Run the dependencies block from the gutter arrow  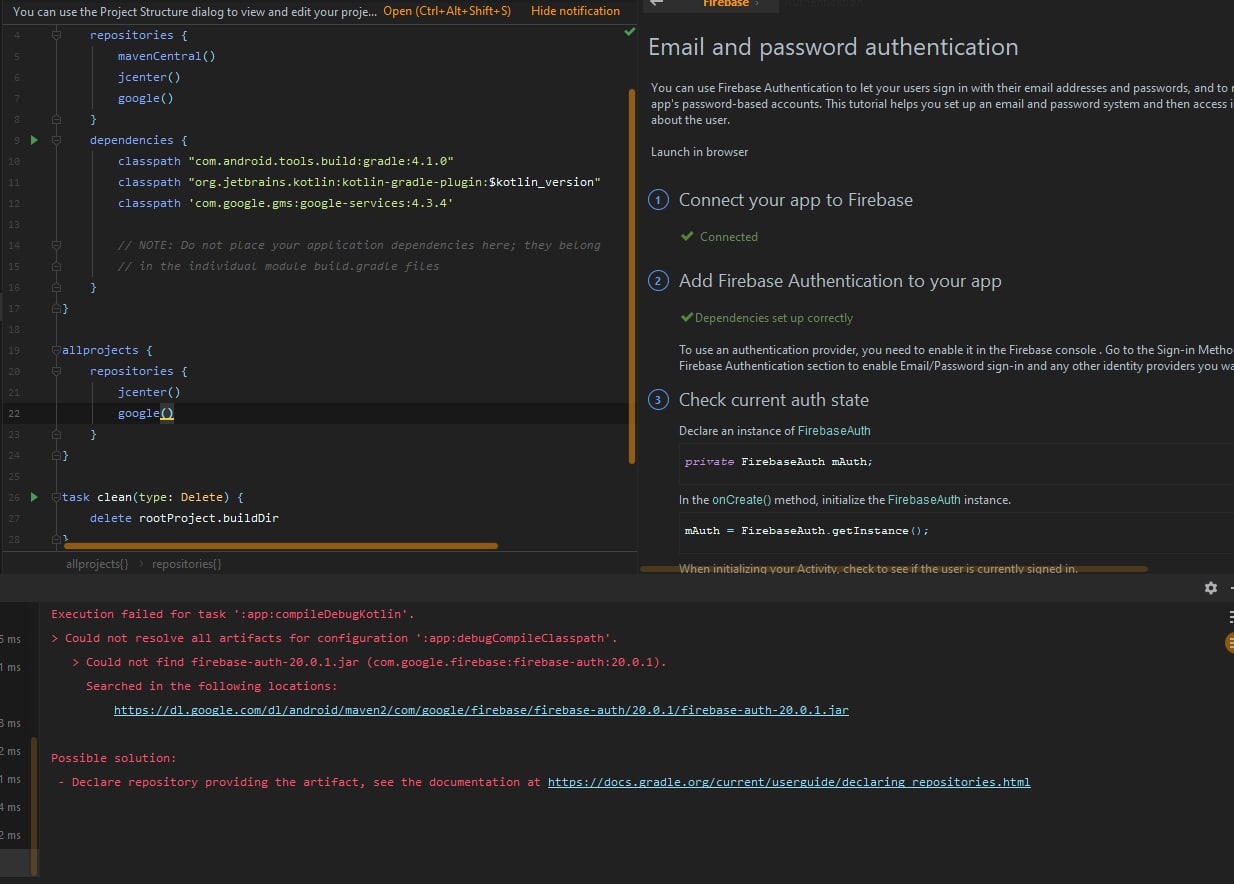point(34,140)
